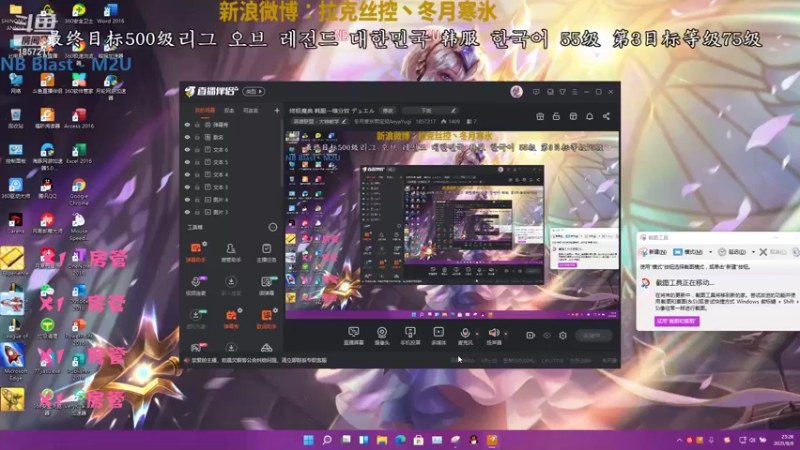800x450 pixels.
Task: Click 模式 in the Snipping Tool toolbar
Action: pos(688,252)
